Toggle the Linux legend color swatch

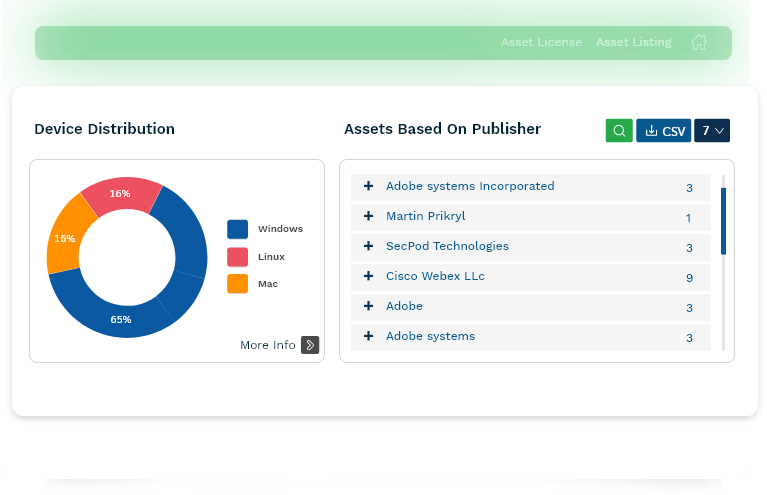coord(237,257)
